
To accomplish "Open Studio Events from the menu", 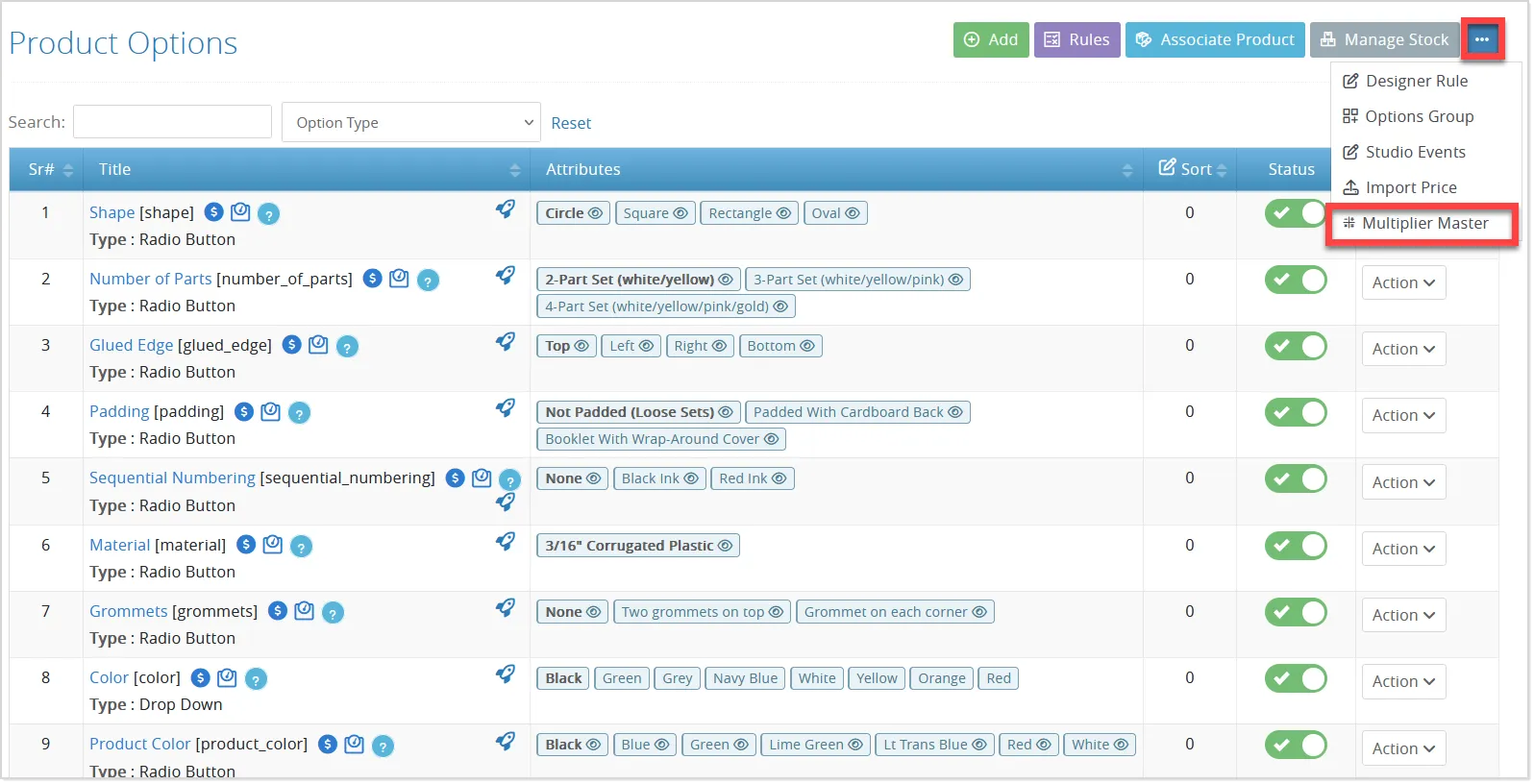I will click(1404, 152).
